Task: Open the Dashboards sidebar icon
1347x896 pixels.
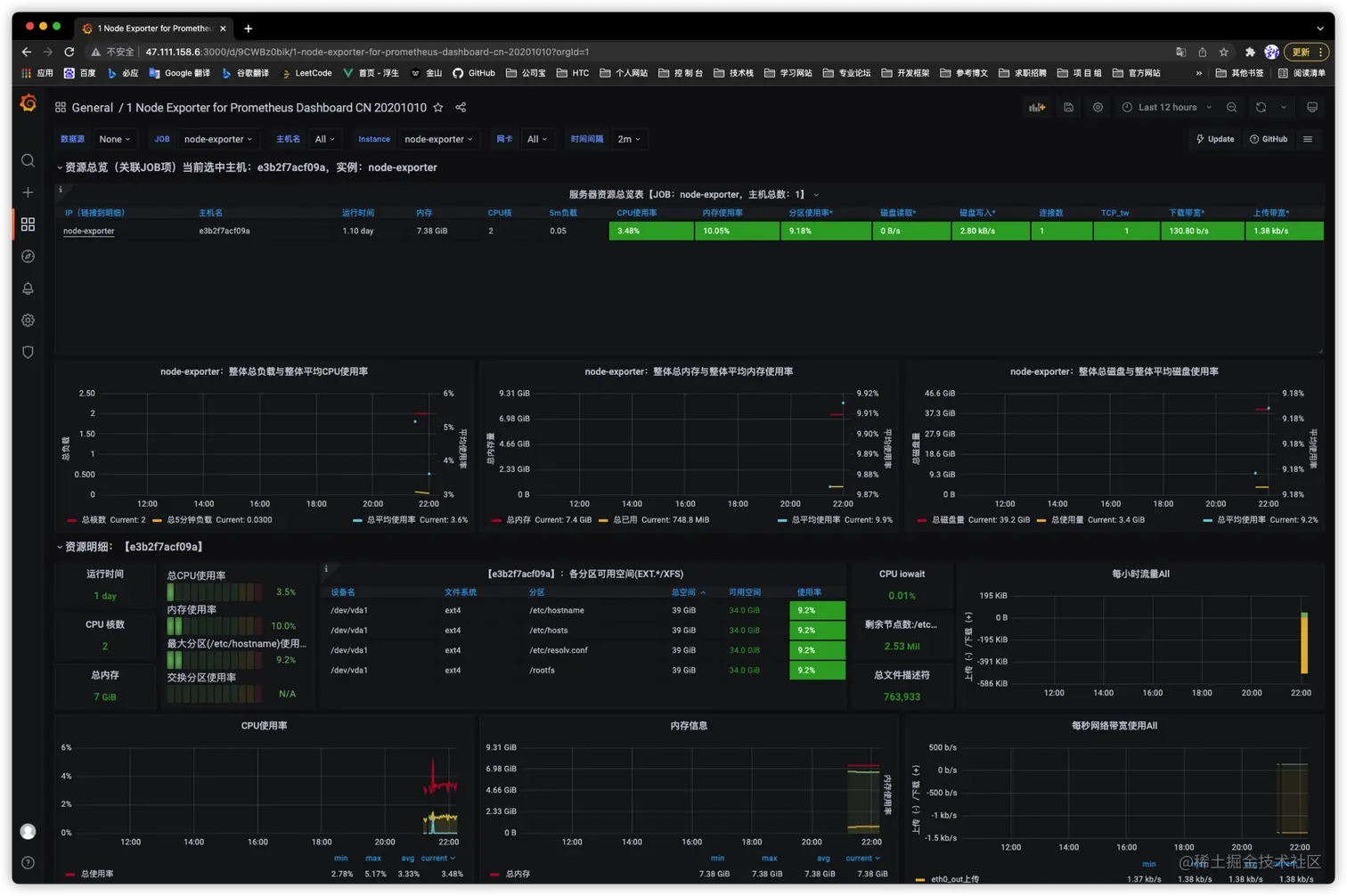Action: 28,224
